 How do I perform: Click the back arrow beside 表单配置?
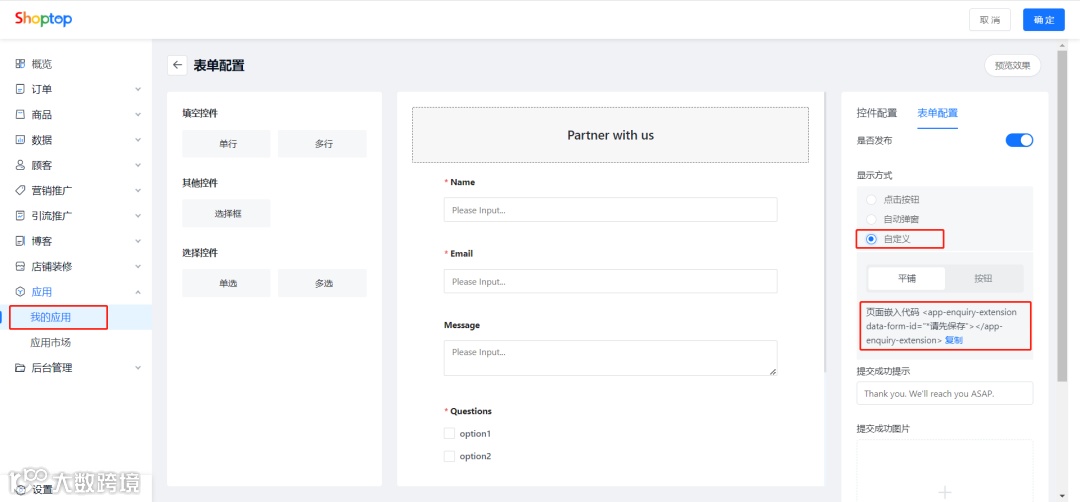tap(178, 65)
